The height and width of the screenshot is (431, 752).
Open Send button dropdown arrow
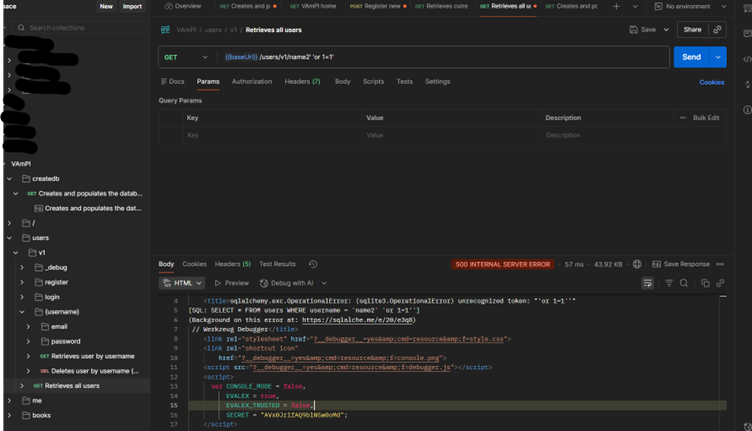point(718,57)
